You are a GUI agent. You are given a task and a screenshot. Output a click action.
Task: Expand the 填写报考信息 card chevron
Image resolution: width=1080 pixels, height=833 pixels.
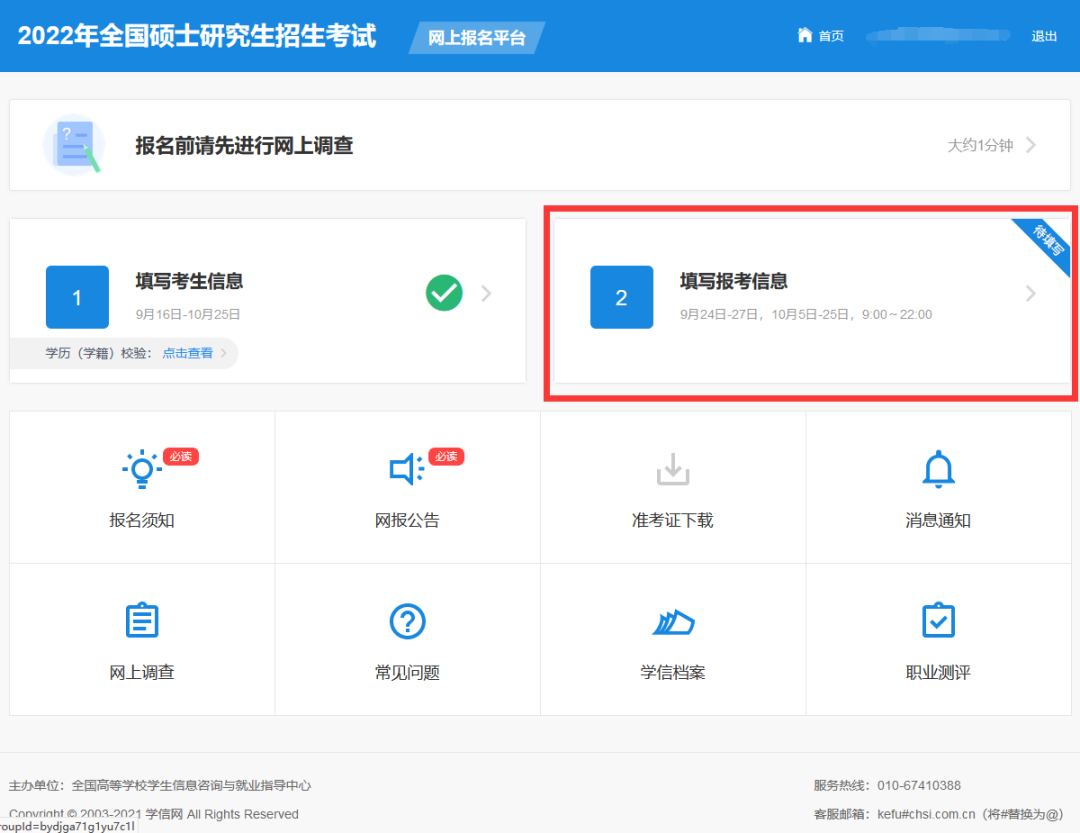click(1031, 293)
